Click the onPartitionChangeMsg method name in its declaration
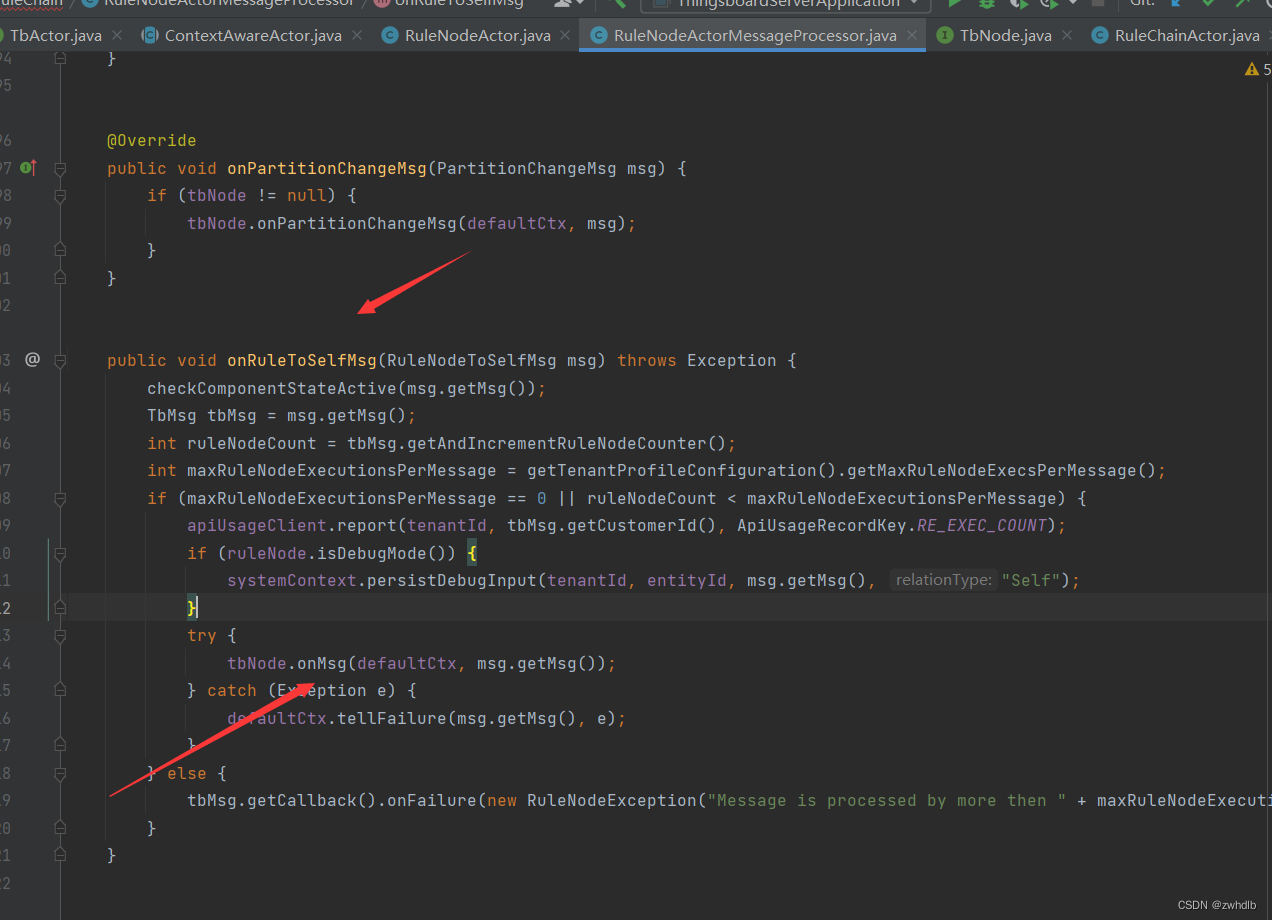Image resolution: width=1272 pixels, height=920 pixels. point(327,168)
